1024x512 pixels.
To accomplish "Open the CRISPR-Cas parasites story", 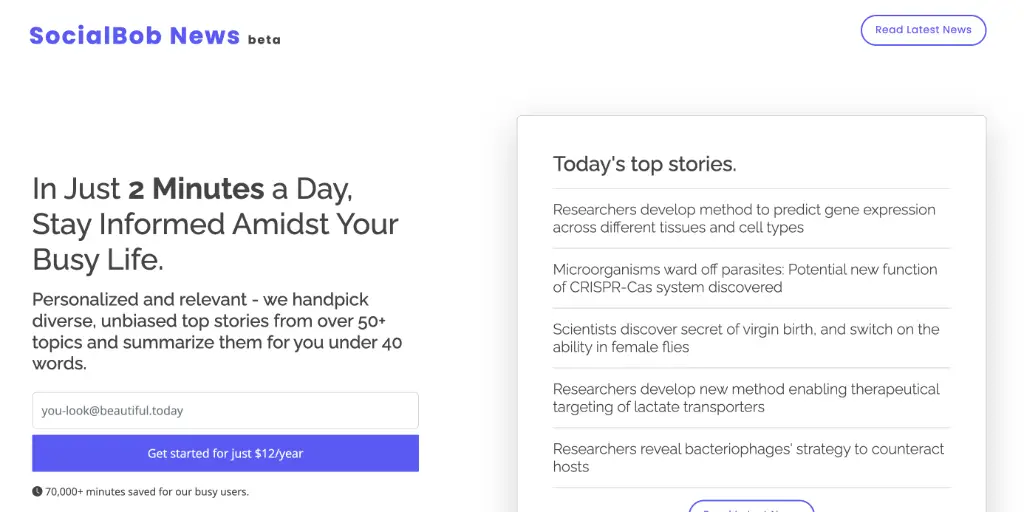I will point(744,278).
